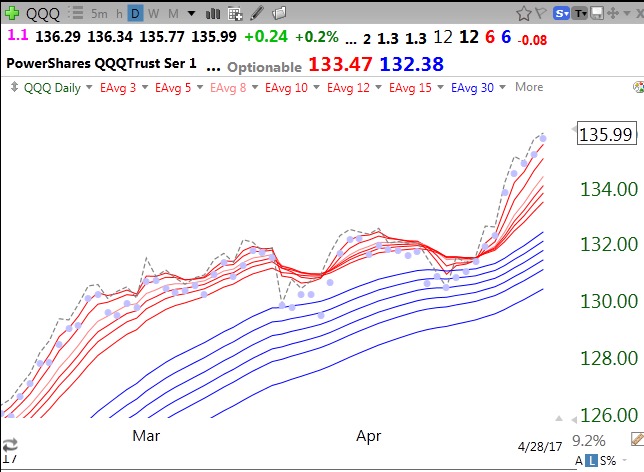The image size is (644, 472).
Task: Click the move window cross-arrows icon
Action: (x=613, y=13)
